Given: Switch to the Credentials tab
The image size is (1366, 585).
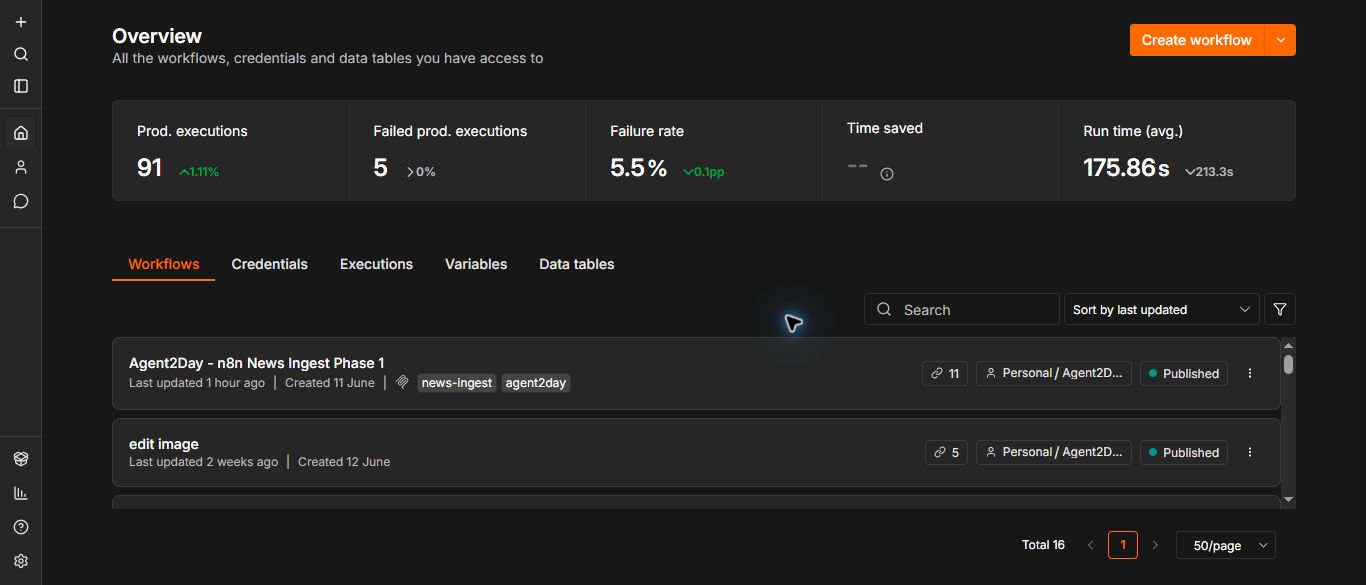Looking at the screenshot, I should pyautogui.click(x=270, y=264).
